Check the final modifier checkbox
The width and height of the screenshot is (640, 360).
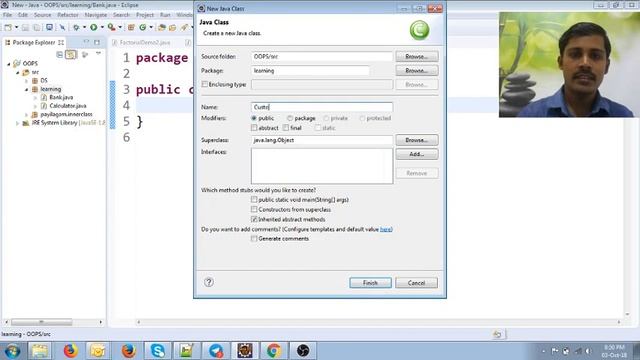(x=286, y=128)
